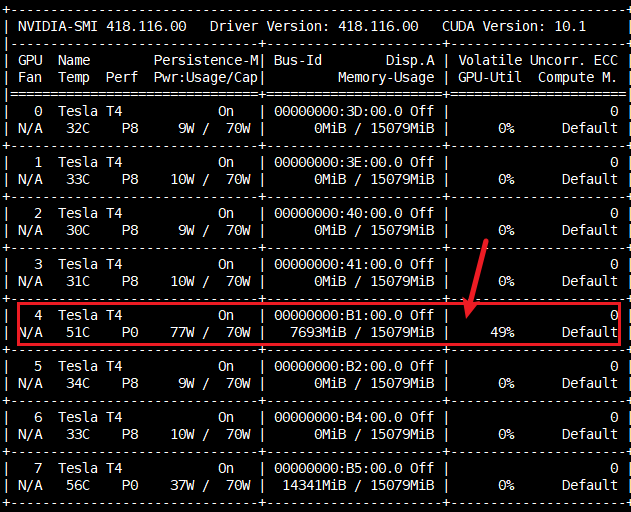
Task: Click GPU 3's index number 3
Action: 38,264
